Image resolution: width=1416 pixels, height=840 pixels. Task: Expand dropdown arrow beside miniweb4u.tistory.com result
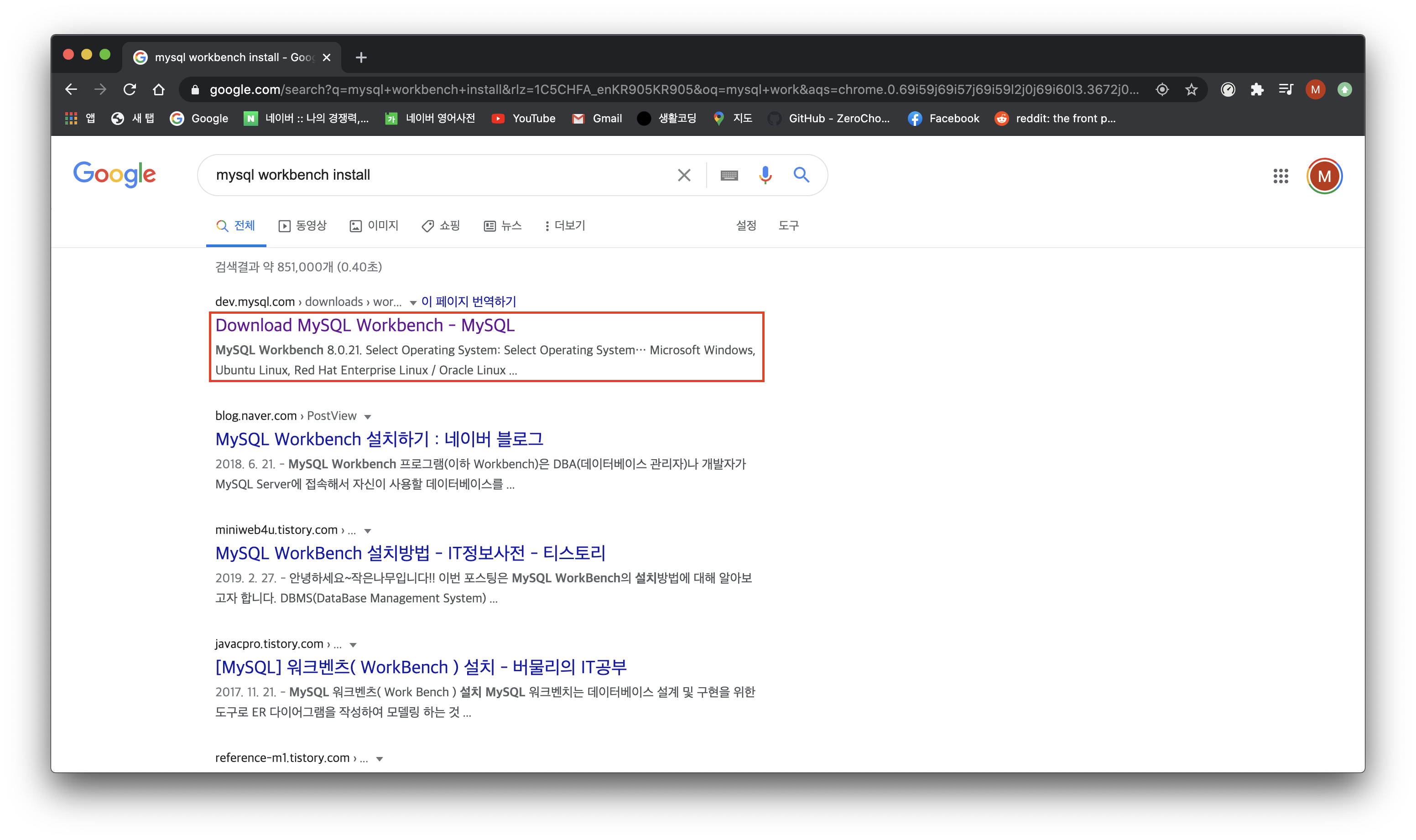pyautogui.click(x=367, y=531)
